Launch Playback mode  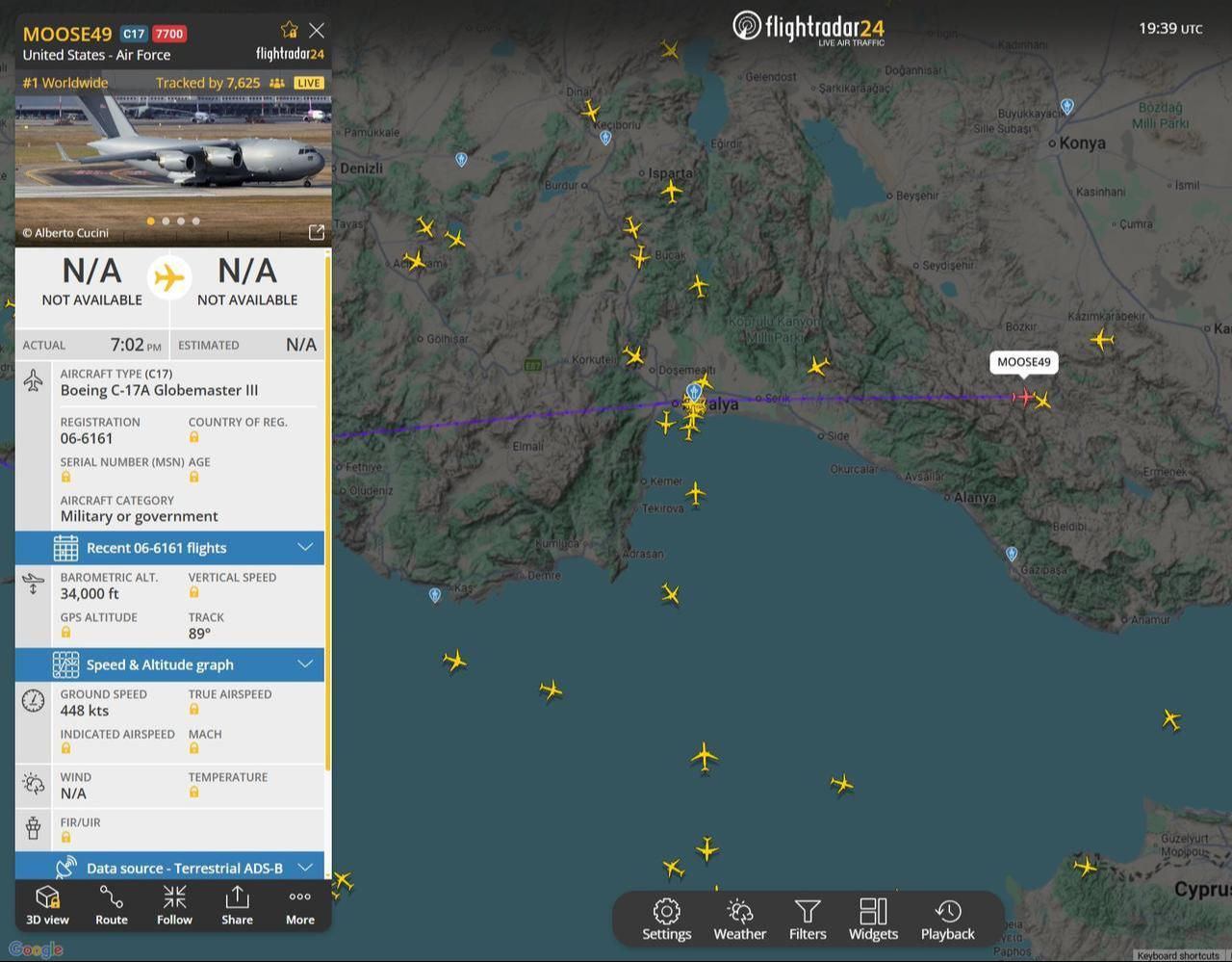947,920
